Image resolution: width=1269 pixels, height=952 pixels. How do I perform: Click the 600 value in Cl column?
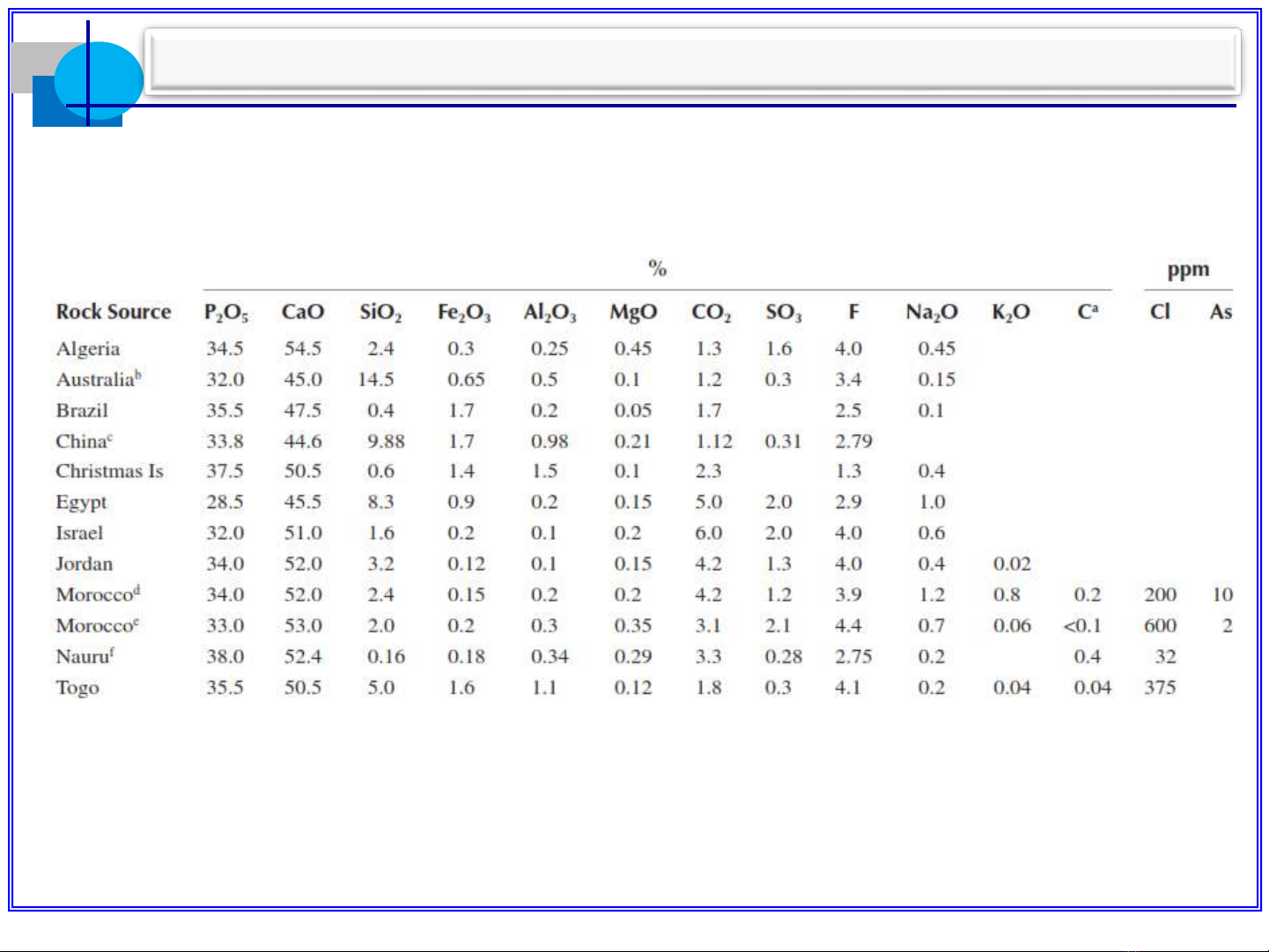[x=1160, y=626]
